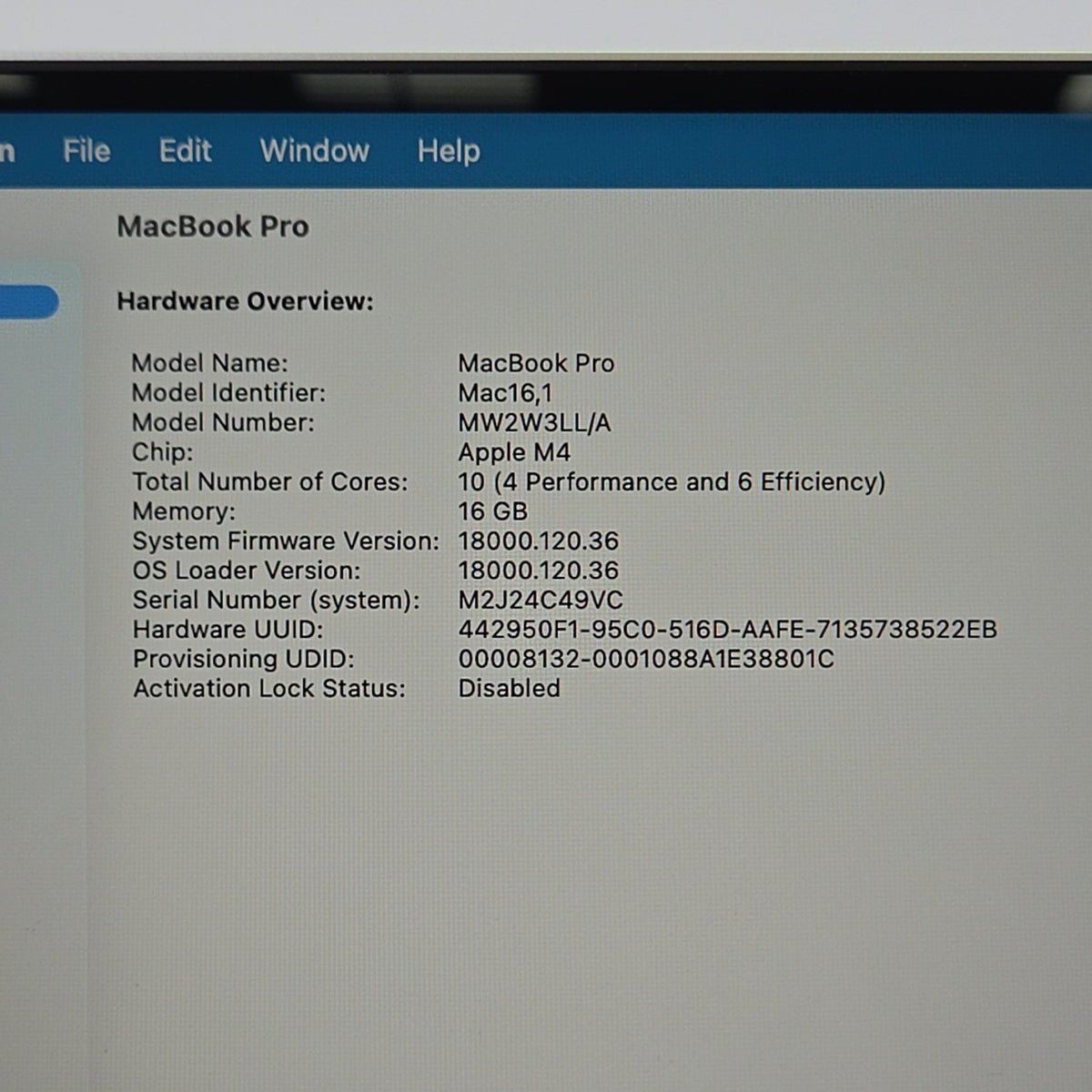The width and height of the screenshot is (1092, 1092).
Task: Open the File menu
Action: [x=86, y=151]
